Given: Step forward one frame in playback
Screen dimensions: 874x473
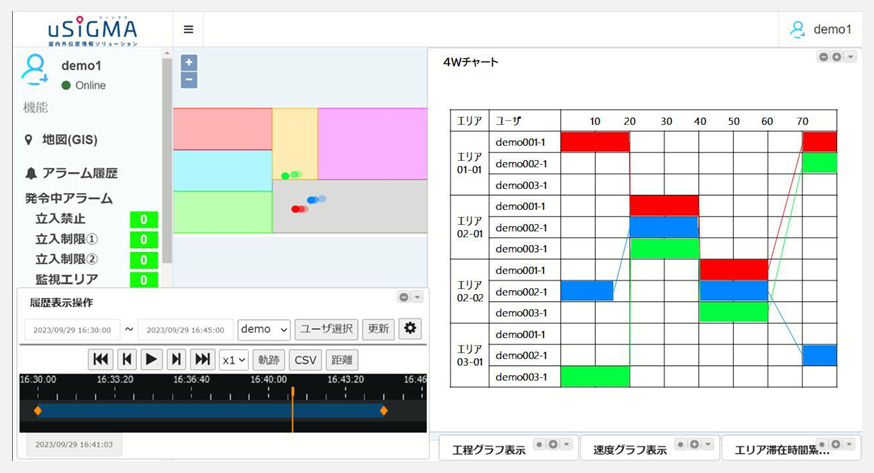Looking at the screenshot, I should pyautogui.click(x=176, y=360).
